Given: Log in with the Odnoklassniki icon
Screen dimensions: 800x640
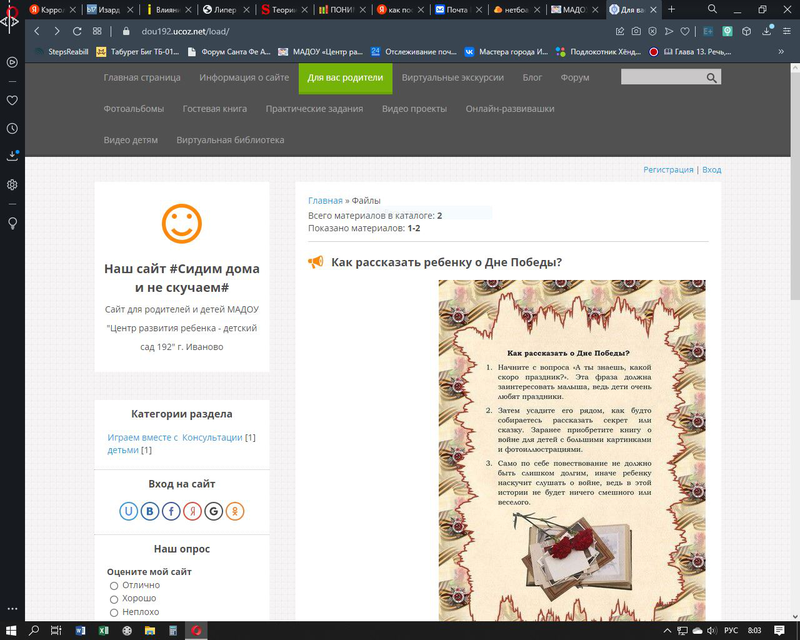Looking at the screenshot, I should coord(235,512).
